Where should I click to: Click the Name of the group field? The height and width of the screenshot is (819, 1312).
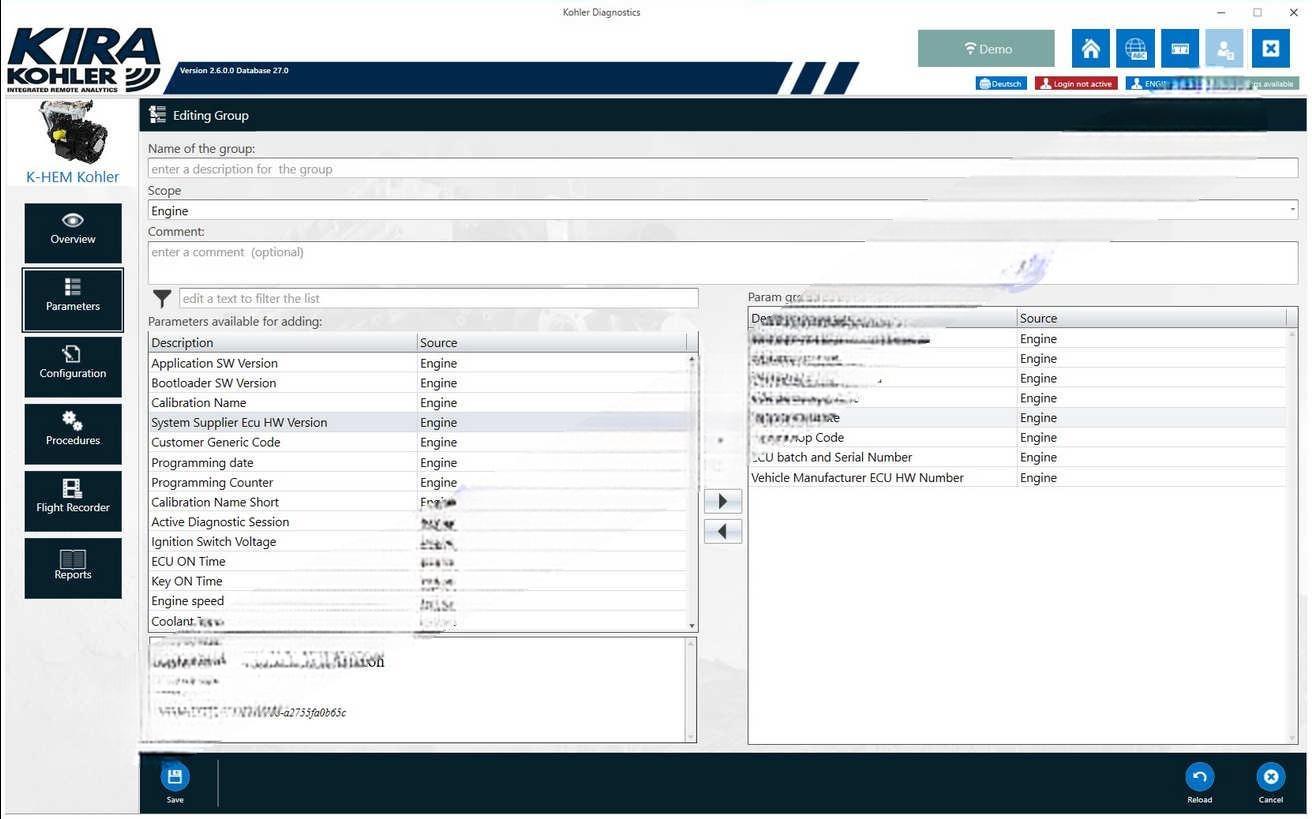[722, 169]
